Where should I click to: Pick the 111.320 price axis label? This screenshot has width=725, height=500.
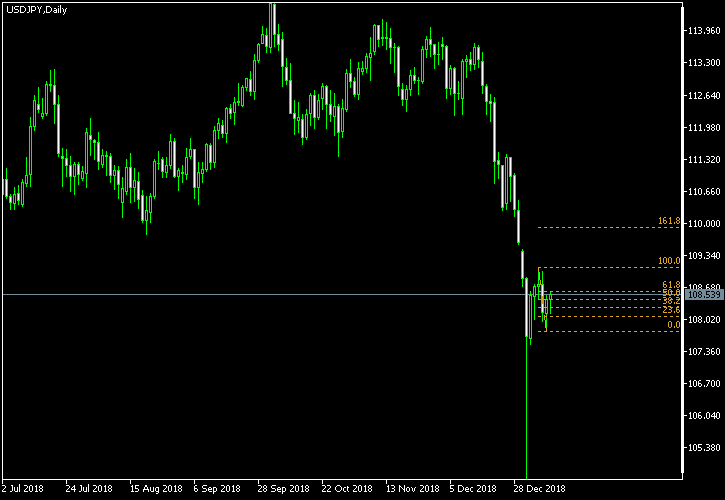tap(704, 160)
